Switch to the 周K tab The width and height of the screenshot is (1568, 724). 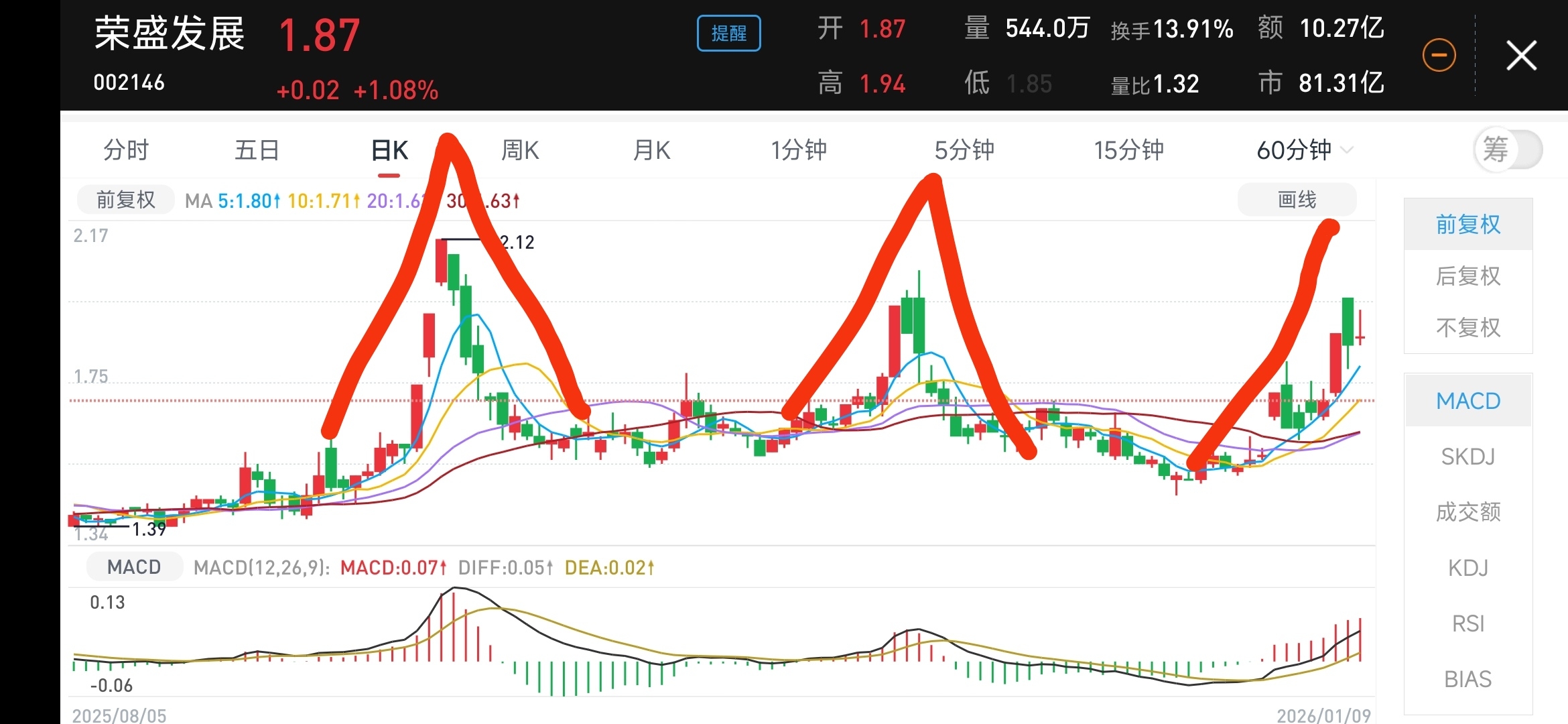pos(520,150)
